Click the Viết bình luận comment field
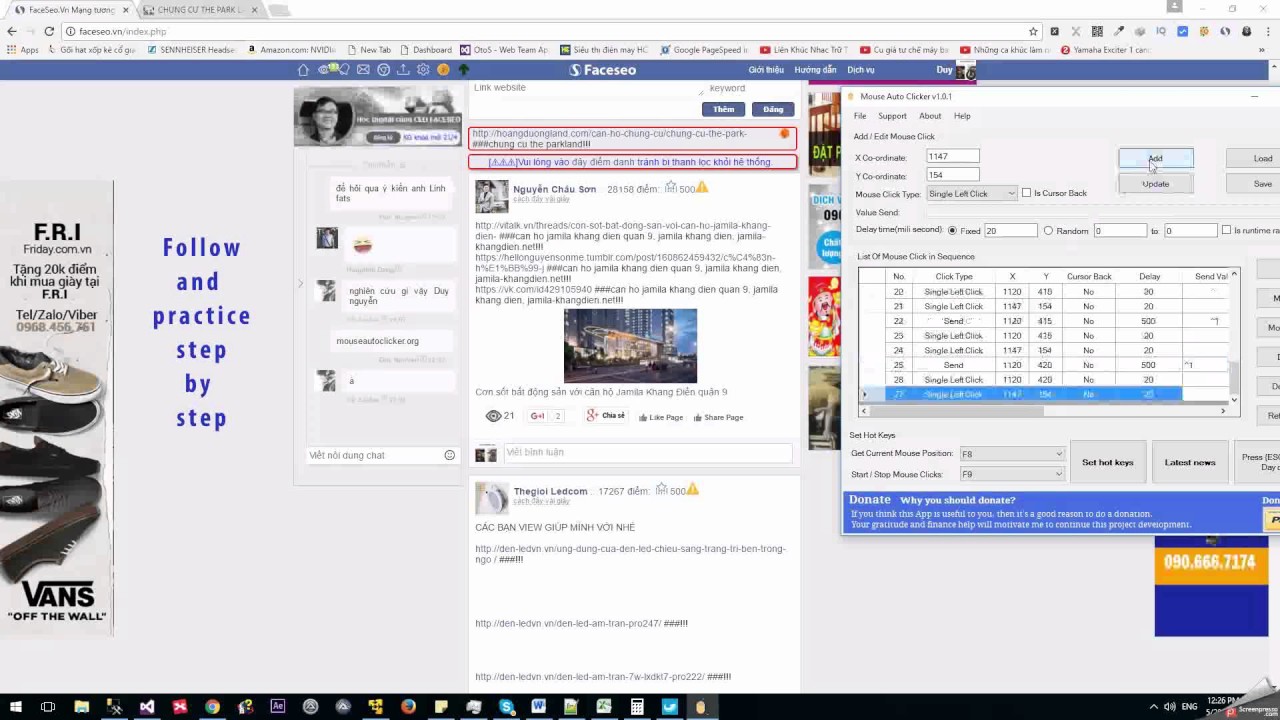The height and width of the screenshot is (720, 1280). pyautogui.click(x=647, y=452)
